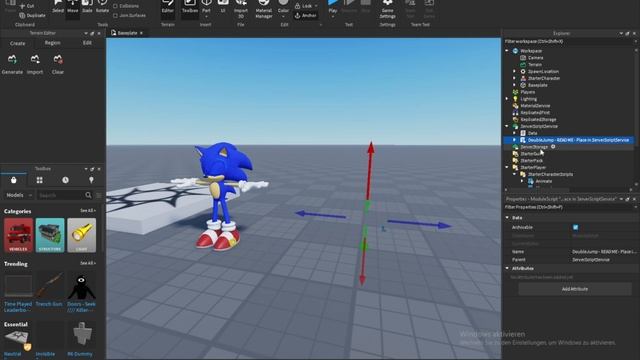The width and height of the screenshot is (640, 360).
Task: Switch to the Create tab in Terrain Editor
Action: click(18, 43)
